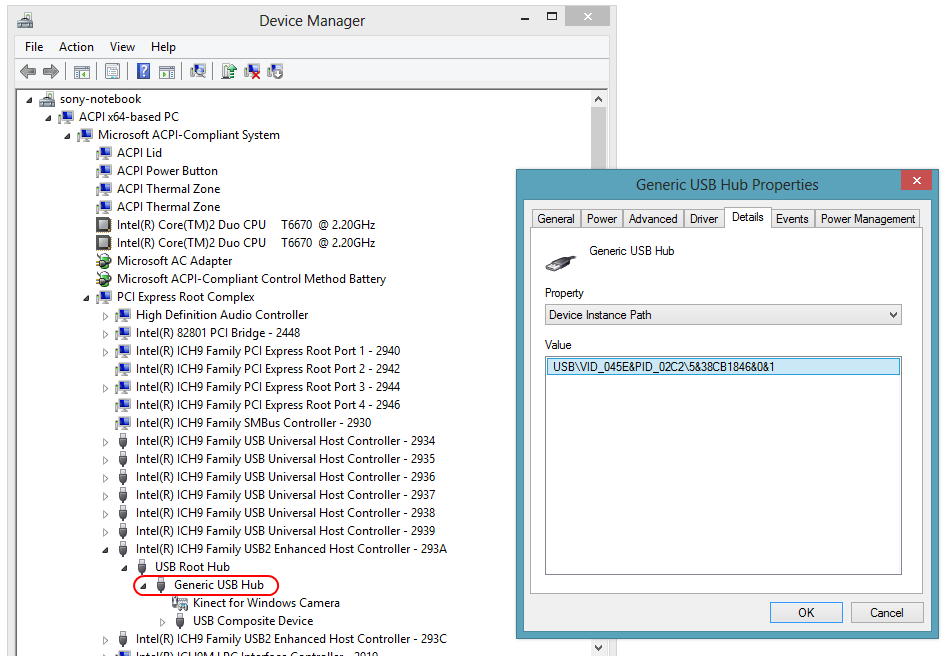Collapse the sony-notebook root node
The image size is (949, 656).
(x=29, y=100)
